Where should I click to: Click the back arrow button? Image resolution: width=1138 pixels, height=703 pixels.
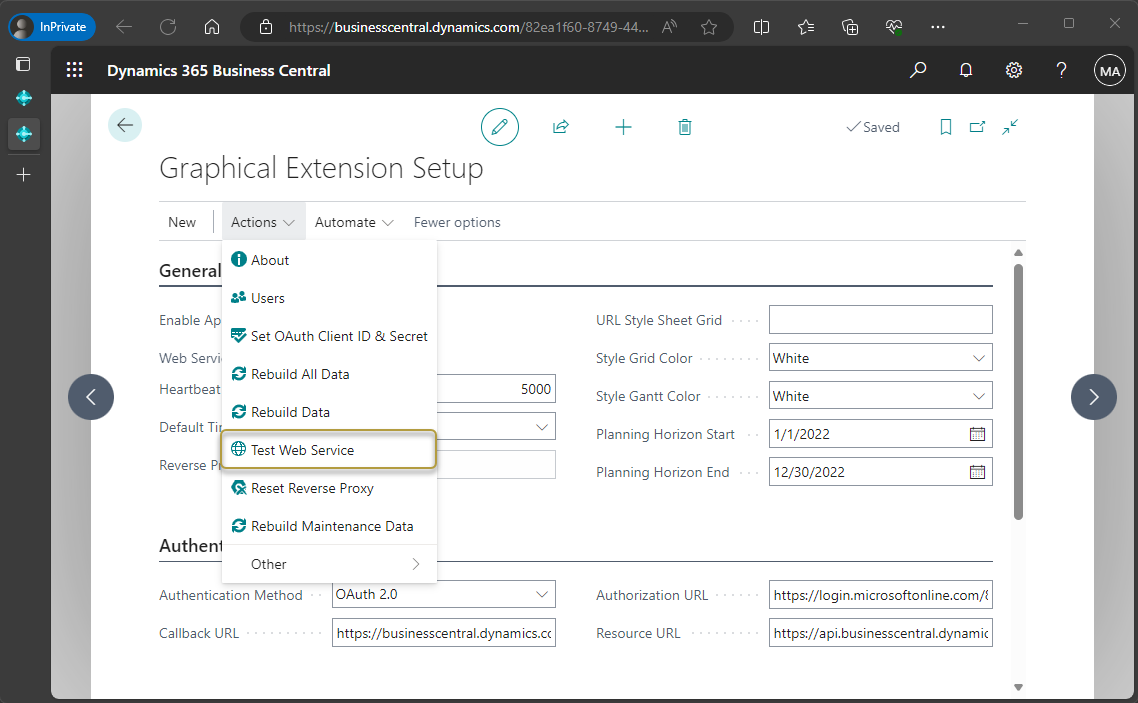pos(125,125)
